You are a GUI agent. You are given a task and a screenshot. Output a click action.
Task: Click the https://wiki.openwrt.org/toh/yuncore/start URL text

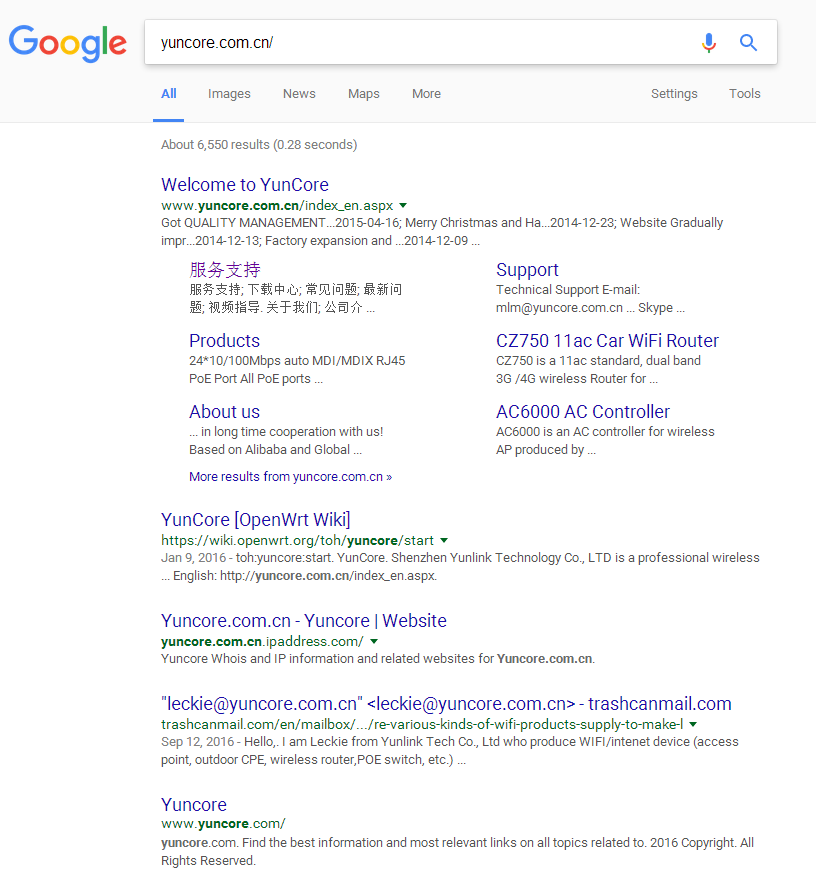(x=297, y=540)
